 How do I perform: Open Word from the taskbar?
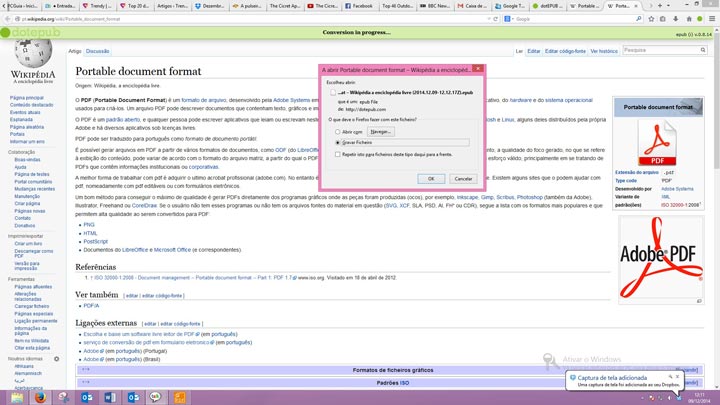110,397
